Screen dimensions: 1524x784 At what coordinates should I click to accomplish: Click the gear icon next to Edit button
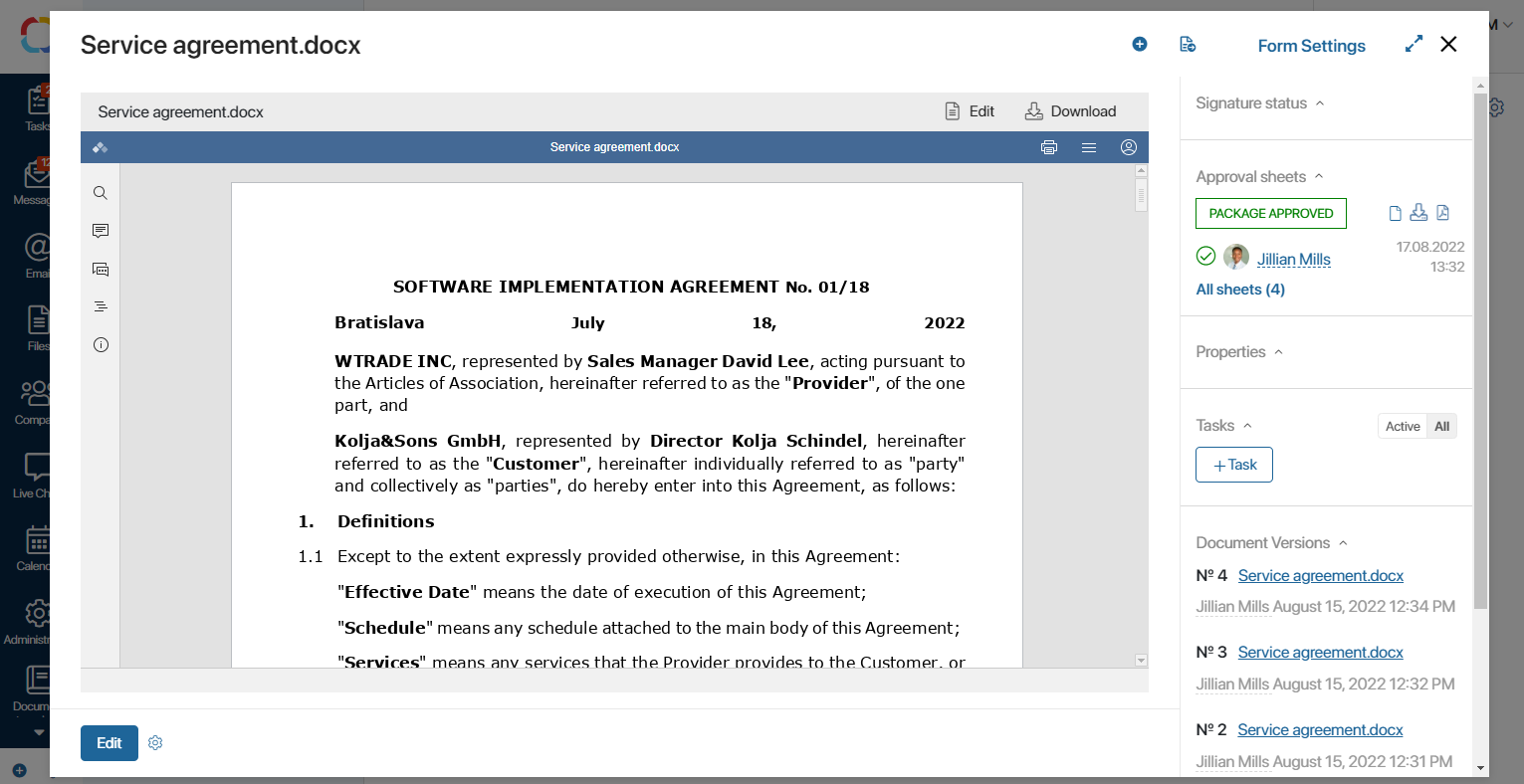coord(155,742)
